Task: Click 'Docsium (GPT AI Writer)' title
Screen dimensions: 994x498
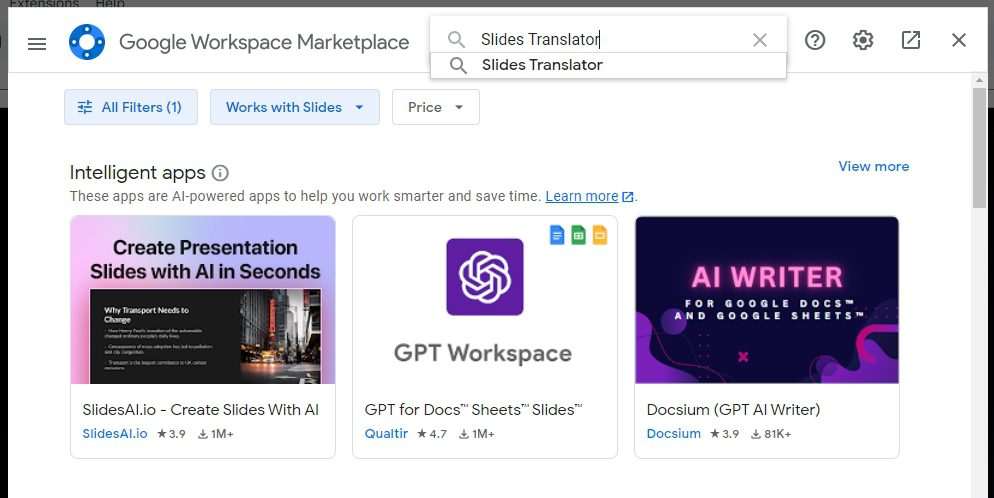Action: pos(733,410)
